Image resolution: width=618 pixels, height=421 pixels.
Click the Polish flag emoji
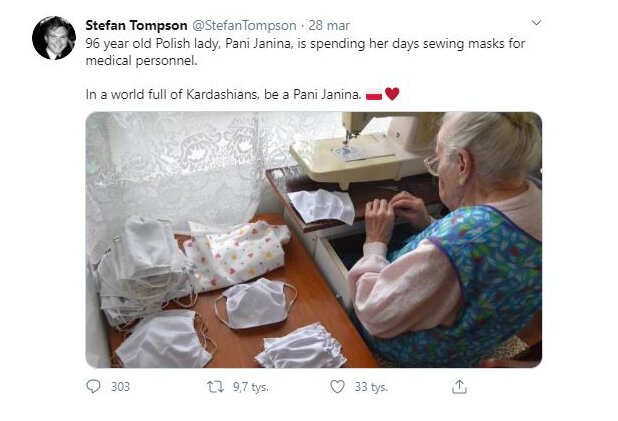point(374,94)
